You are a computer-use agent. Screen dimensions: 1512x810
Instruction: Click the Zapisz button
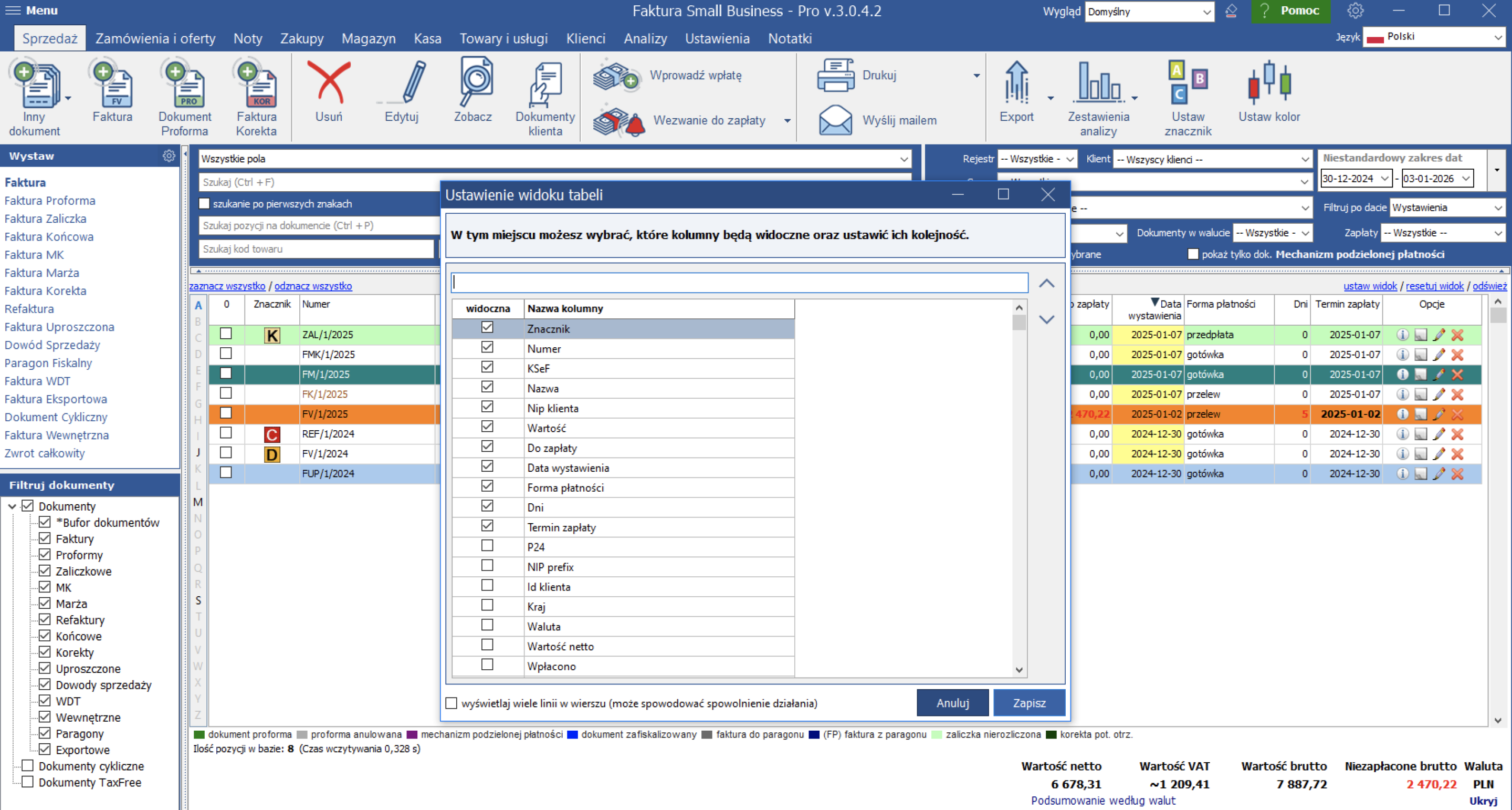1028,703
